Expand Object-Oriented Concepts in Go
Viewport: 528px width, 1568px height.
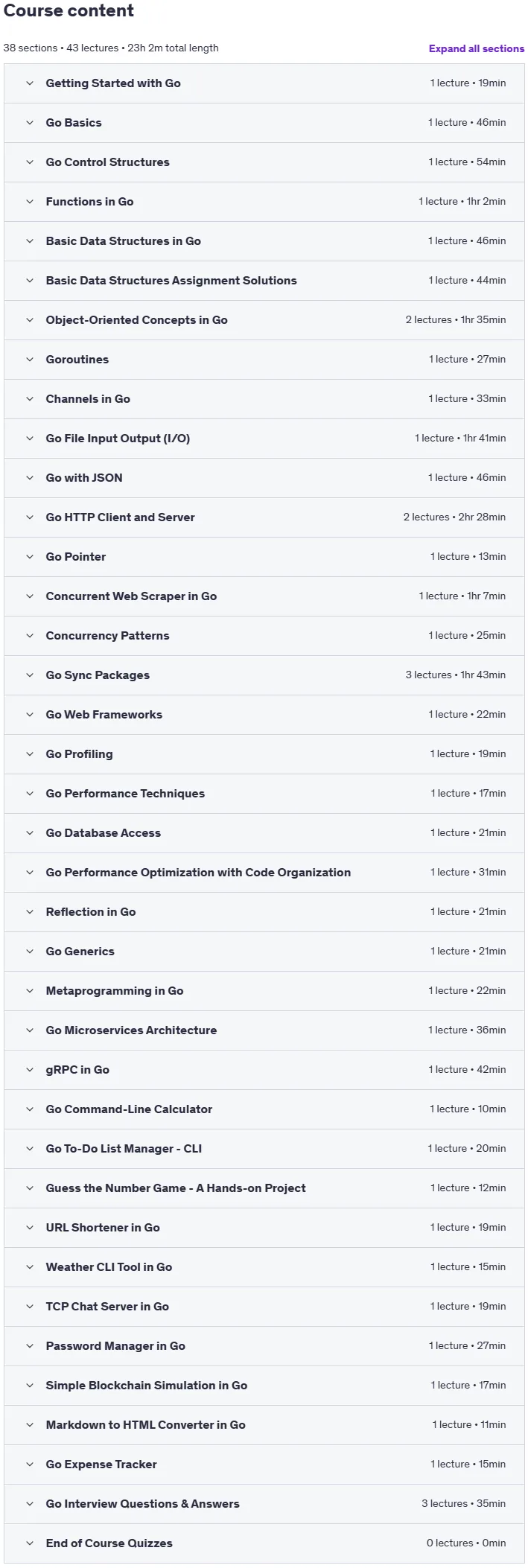pos(264,320)
